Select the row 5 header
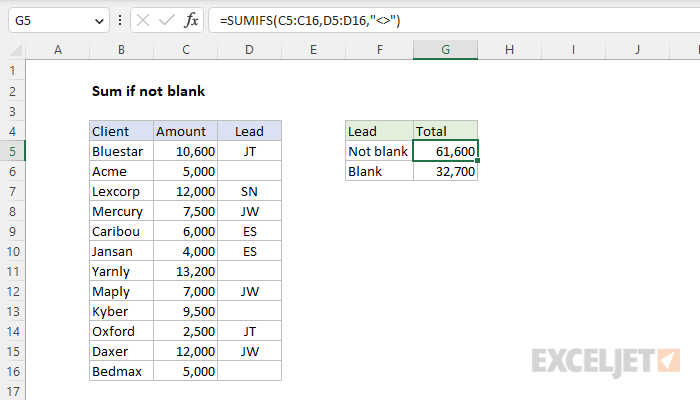700x400 pixels. 12,151
